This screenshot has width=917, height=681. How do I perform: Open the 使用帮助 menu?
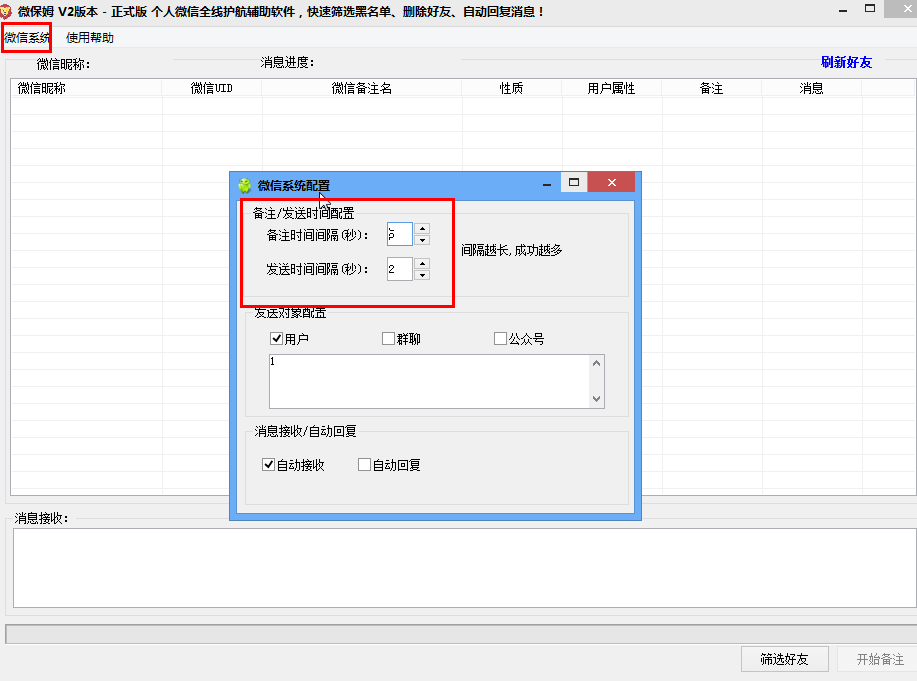89,37
